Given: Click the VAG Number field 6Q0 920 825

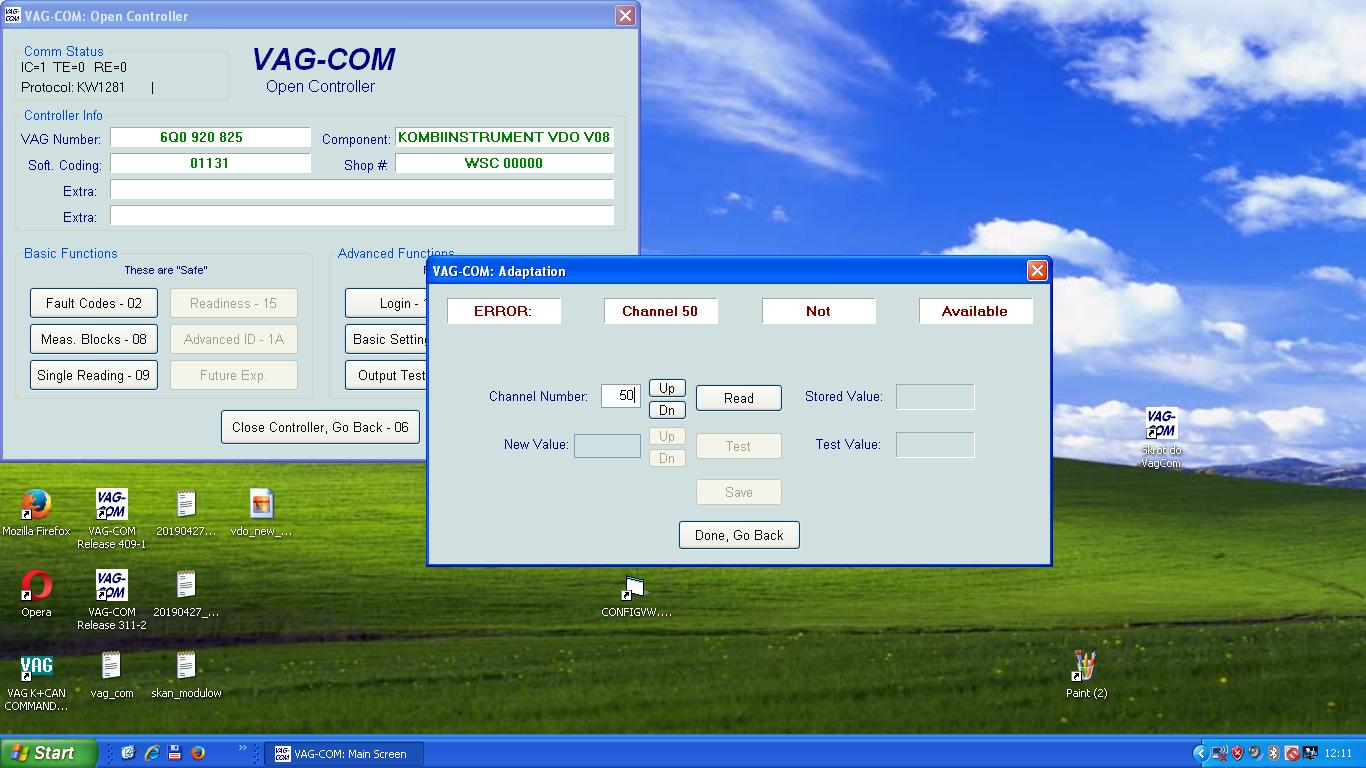Looking at the screenshot, I should pyautogui.click(x=211, y=137).
